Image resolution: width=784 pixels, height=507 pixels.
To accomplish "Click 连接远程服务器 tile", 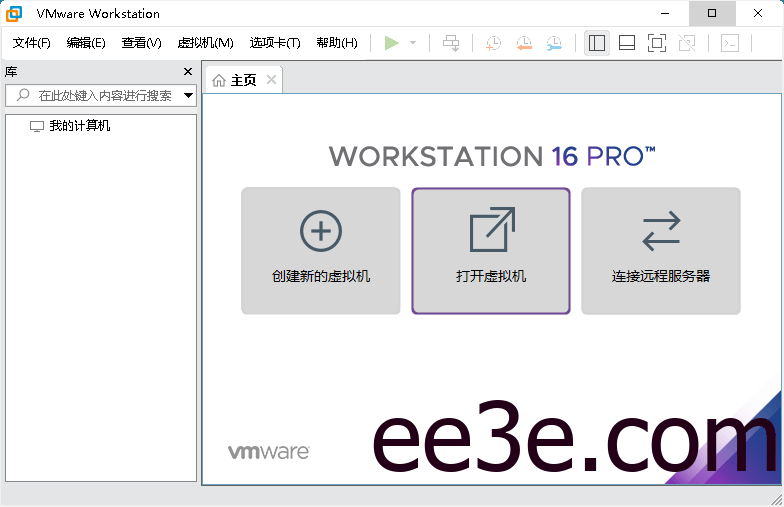I will [x=660, y=251].
